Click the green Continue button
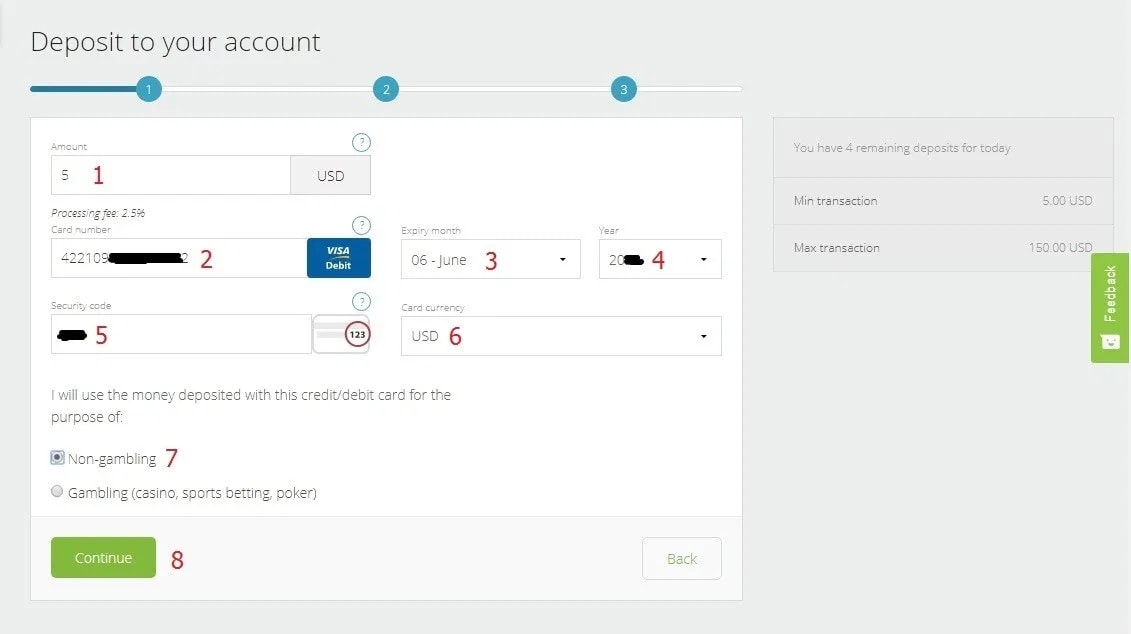Screen dimensions: 1131x634 click(x=103, y=558)
